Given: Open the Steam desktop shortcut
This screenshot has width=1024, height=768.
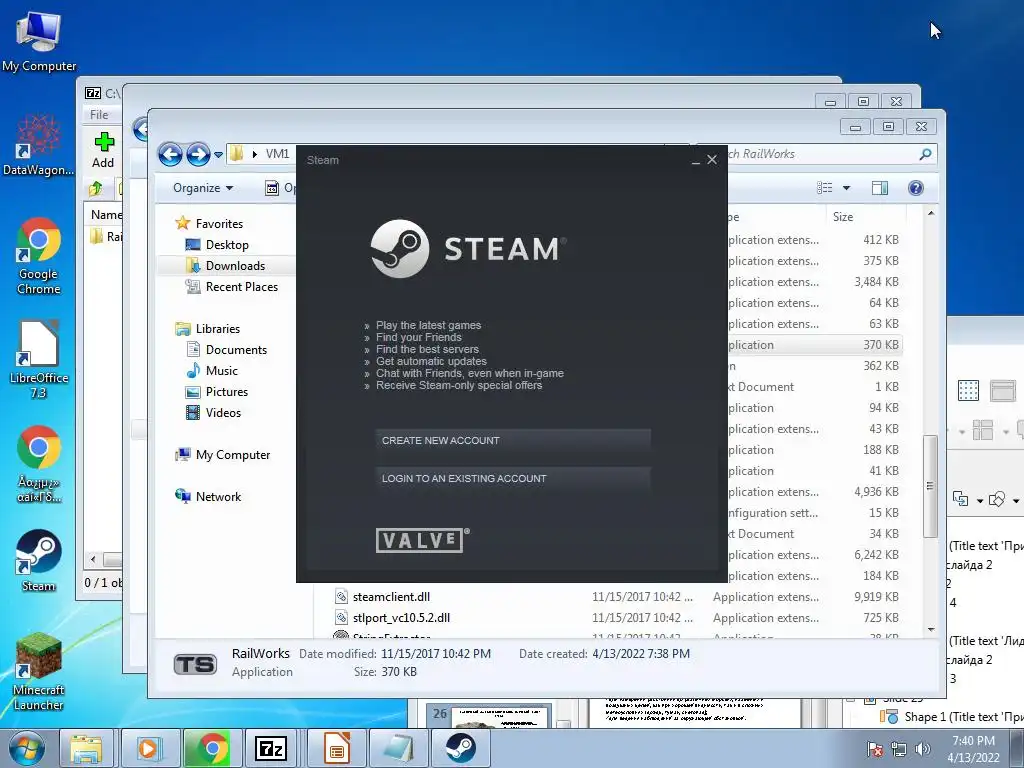Looking at the screenshot, I should click(x=39, y=561).
